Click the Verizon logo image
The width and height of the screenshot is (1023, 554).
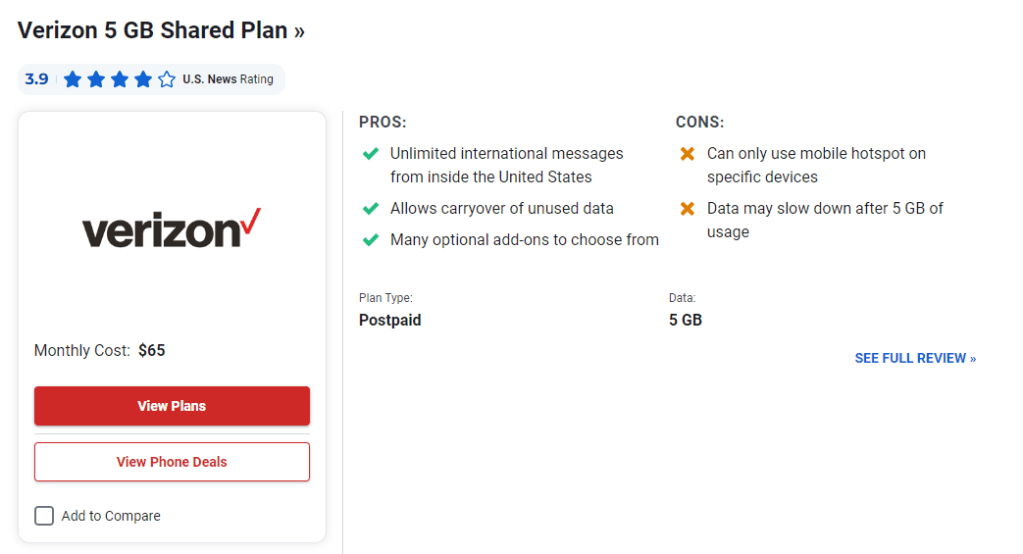click(171, 229)
